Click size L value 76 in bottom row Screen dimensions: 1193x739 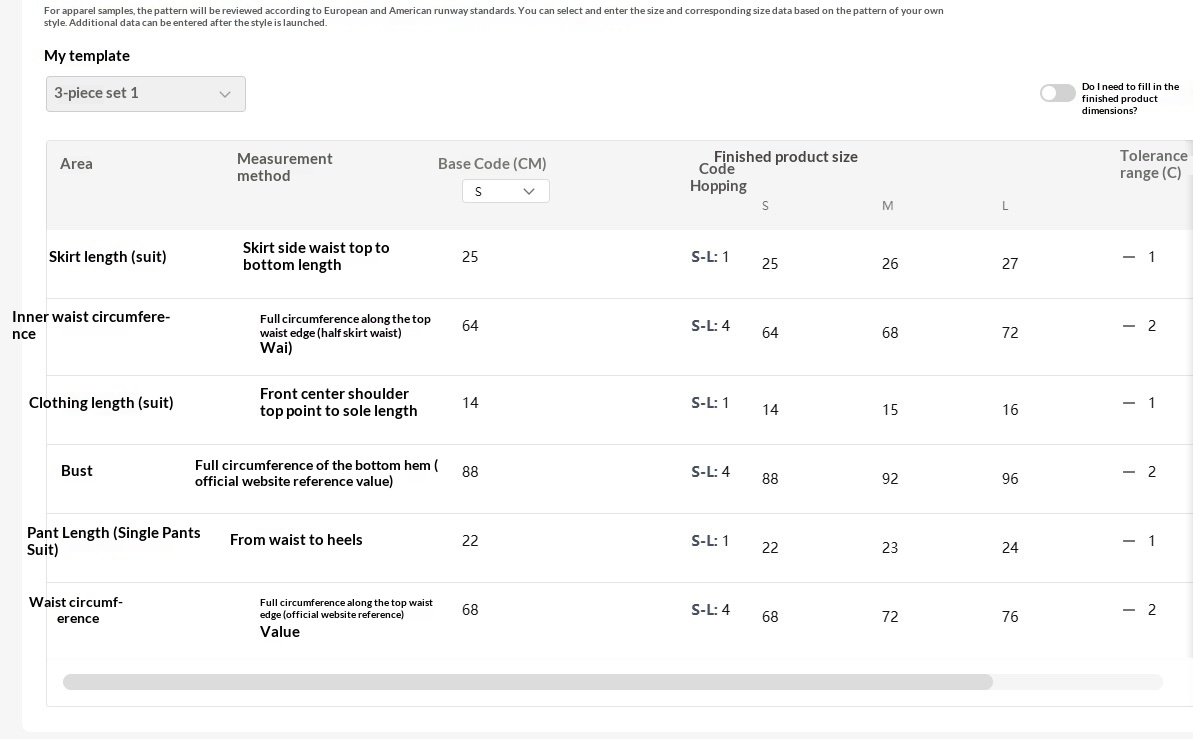[1010, 617]
